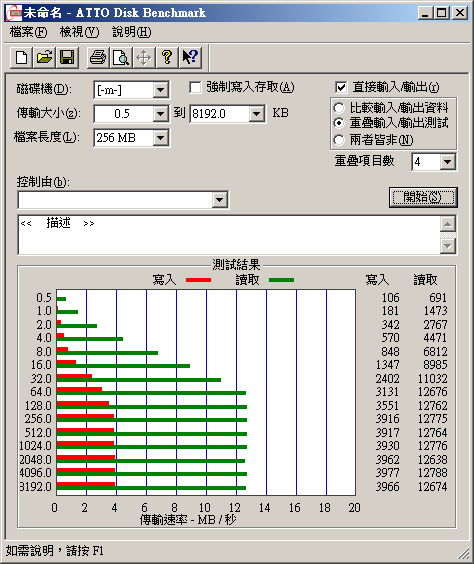Click the description box scroll up arrow
This screenshot has width=474, height=564.
click(x=448, y=224)
